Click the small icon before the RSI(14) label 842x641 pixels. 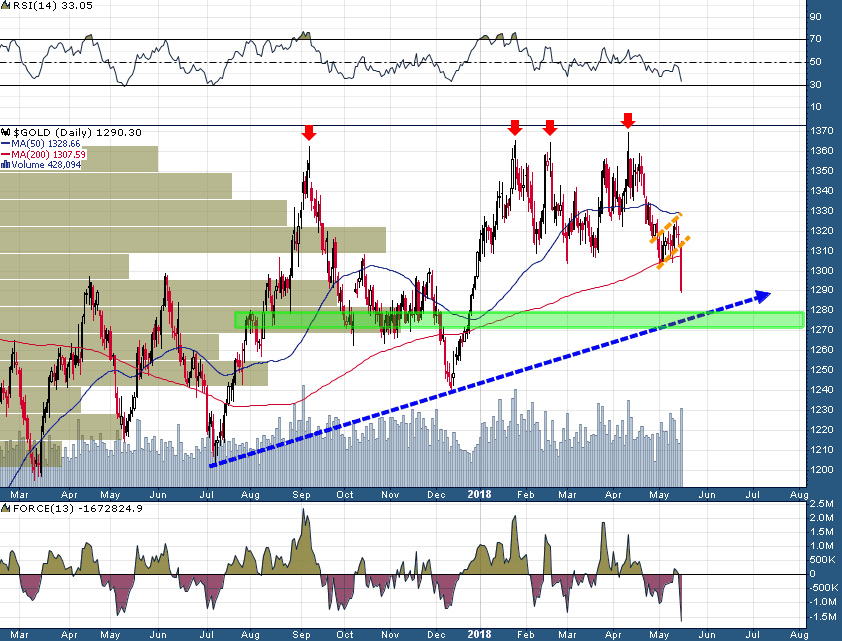[5, 5]
